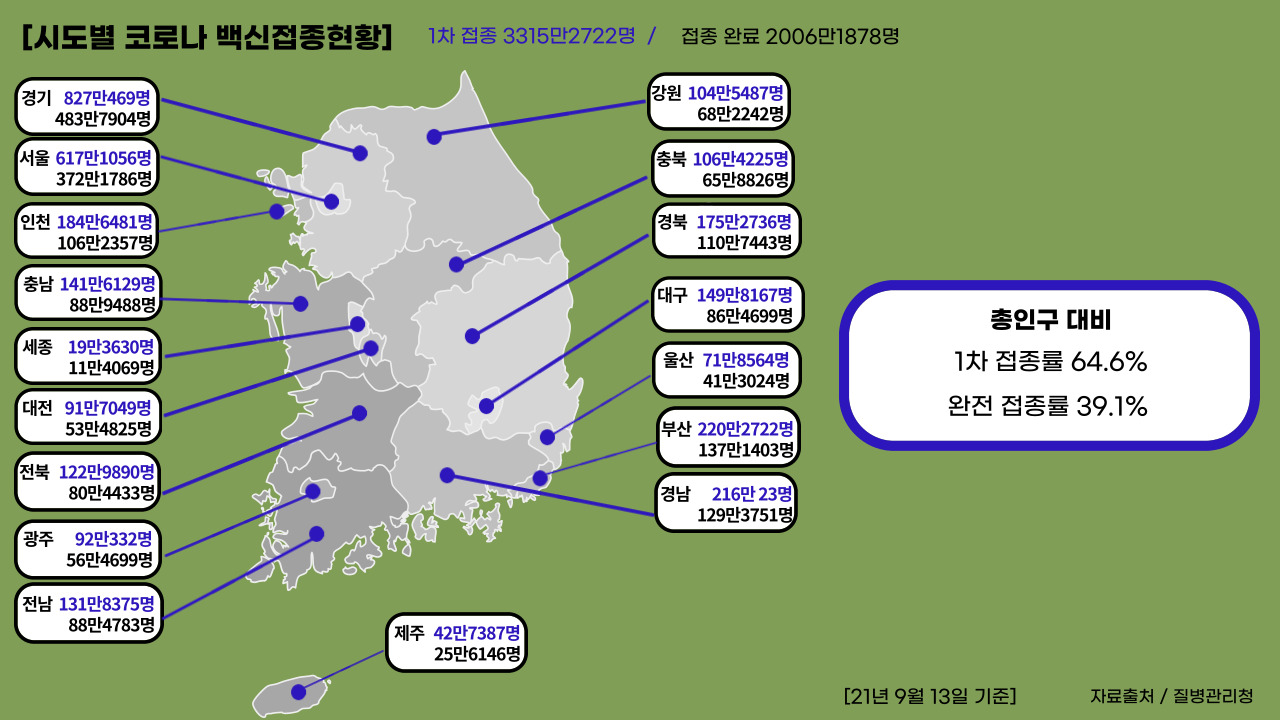Click the 전남 label box
This screenshot has height=720, width=1280.
tap(88, 613)
